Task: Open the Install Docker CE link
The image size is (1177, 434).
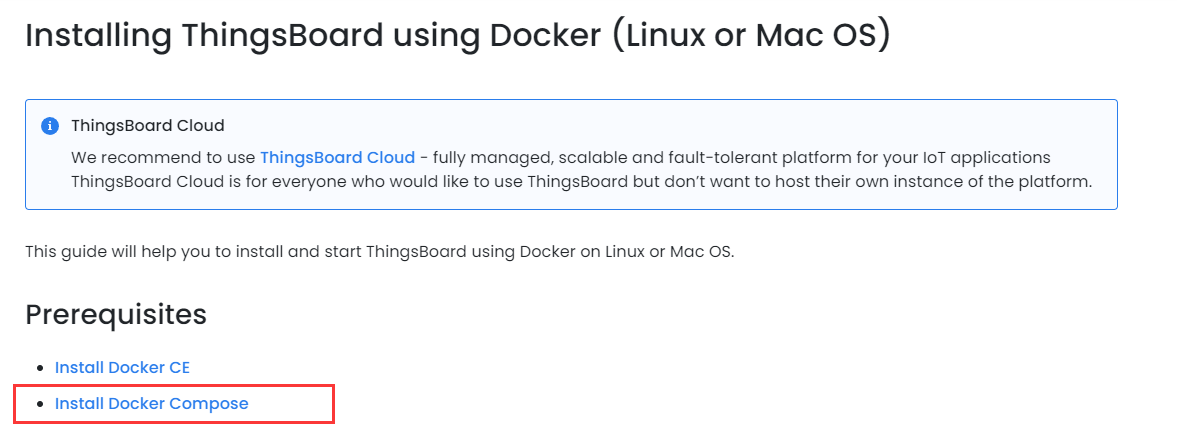Action: tap(122, 367)
